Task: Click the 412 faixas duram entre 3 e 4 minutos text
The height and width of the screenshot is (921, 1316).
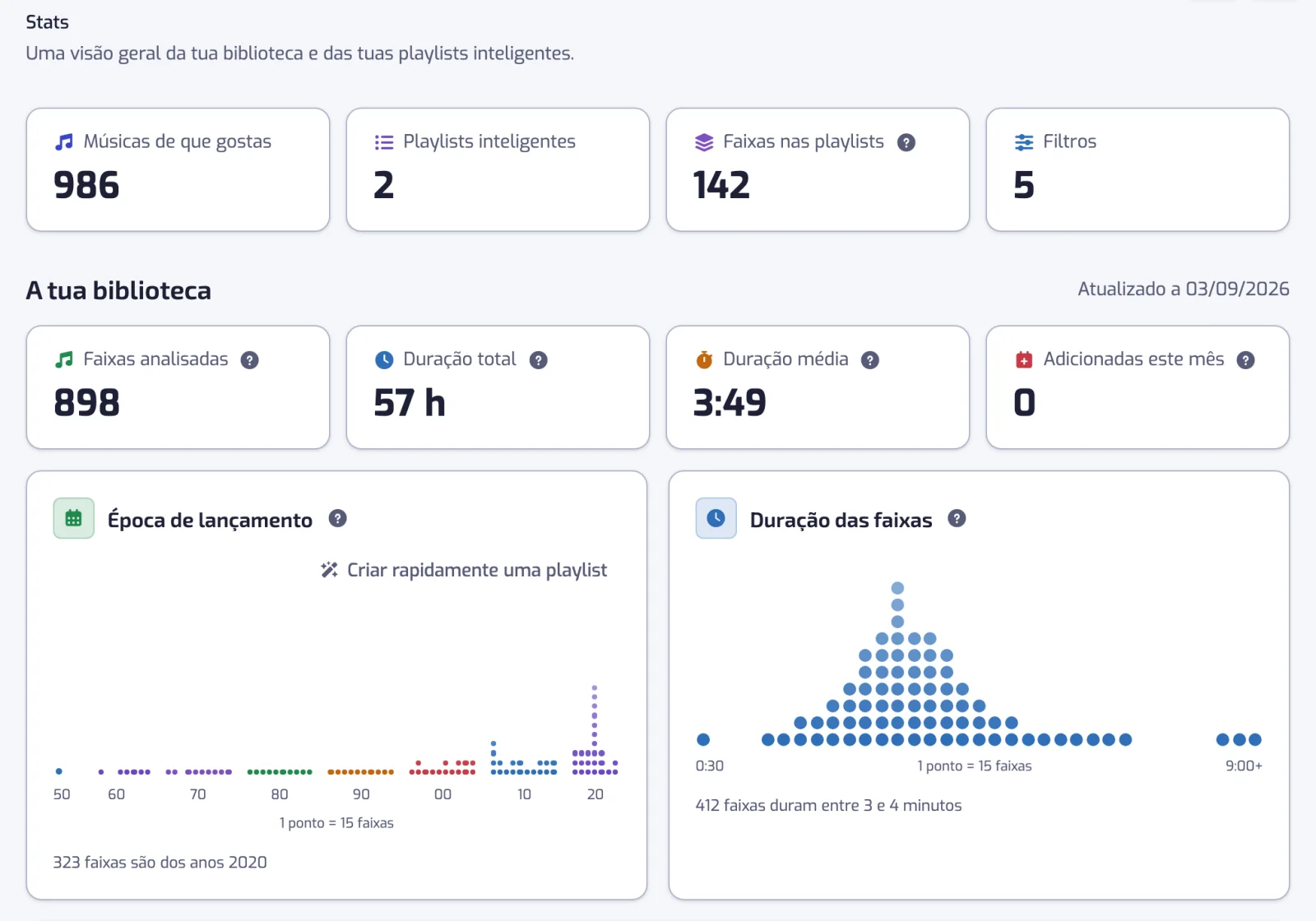Action: (829, 805)
